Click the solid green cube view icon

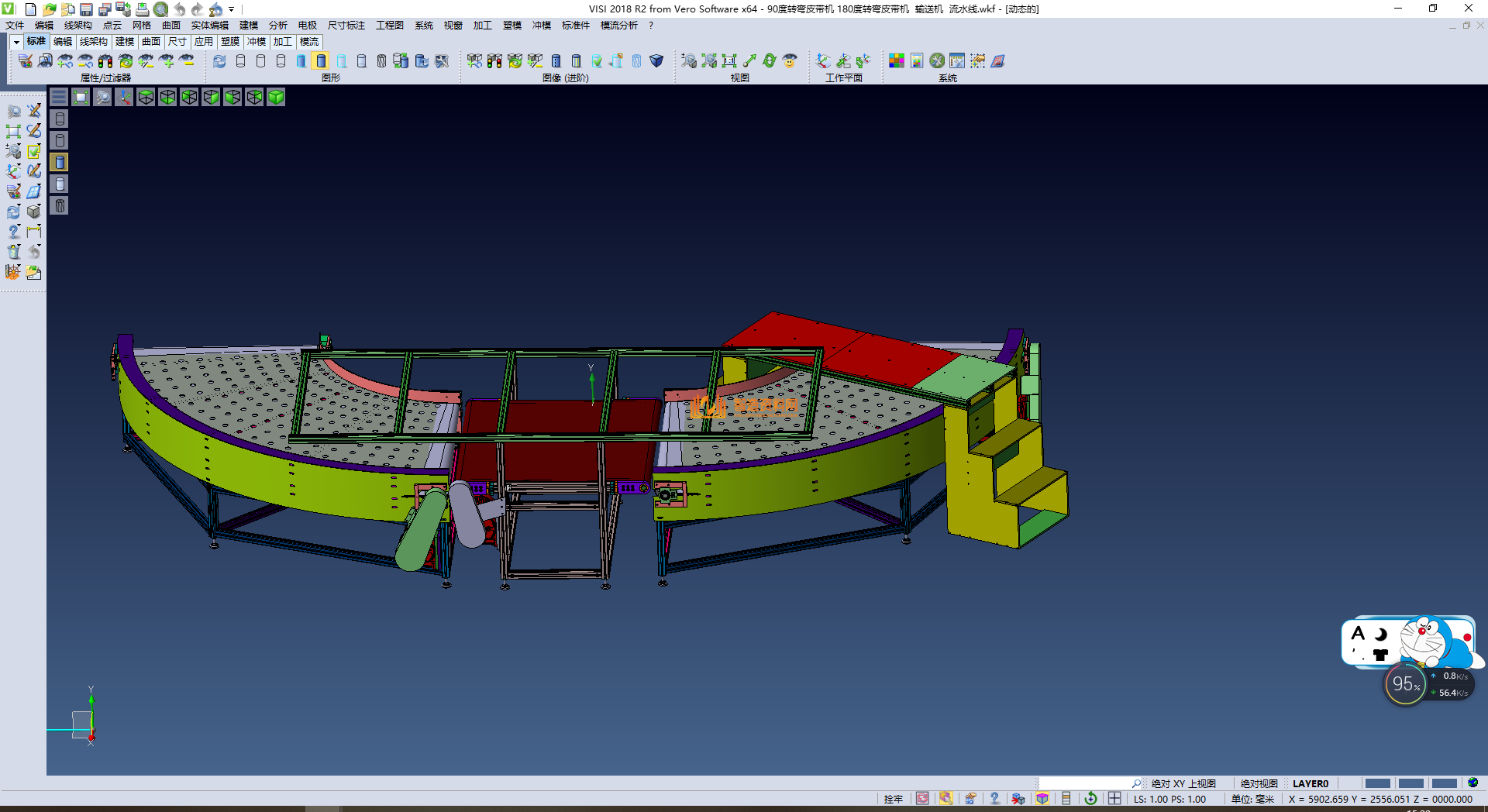tap(276, 97)
